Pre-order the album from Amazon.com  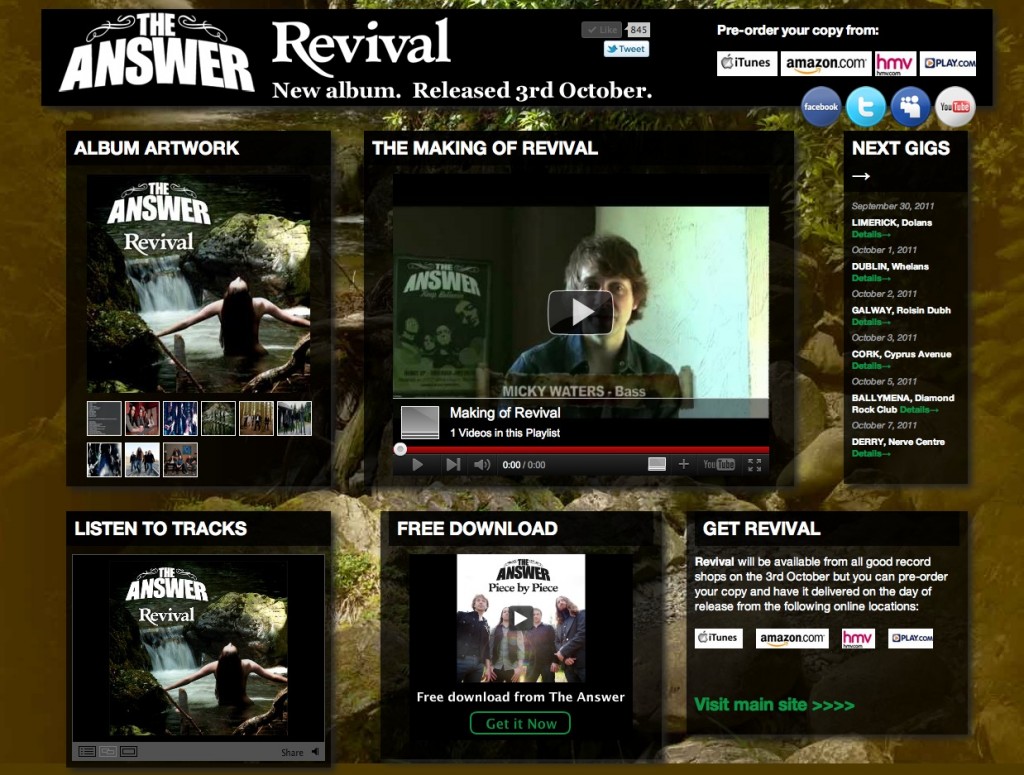[826, 63]
